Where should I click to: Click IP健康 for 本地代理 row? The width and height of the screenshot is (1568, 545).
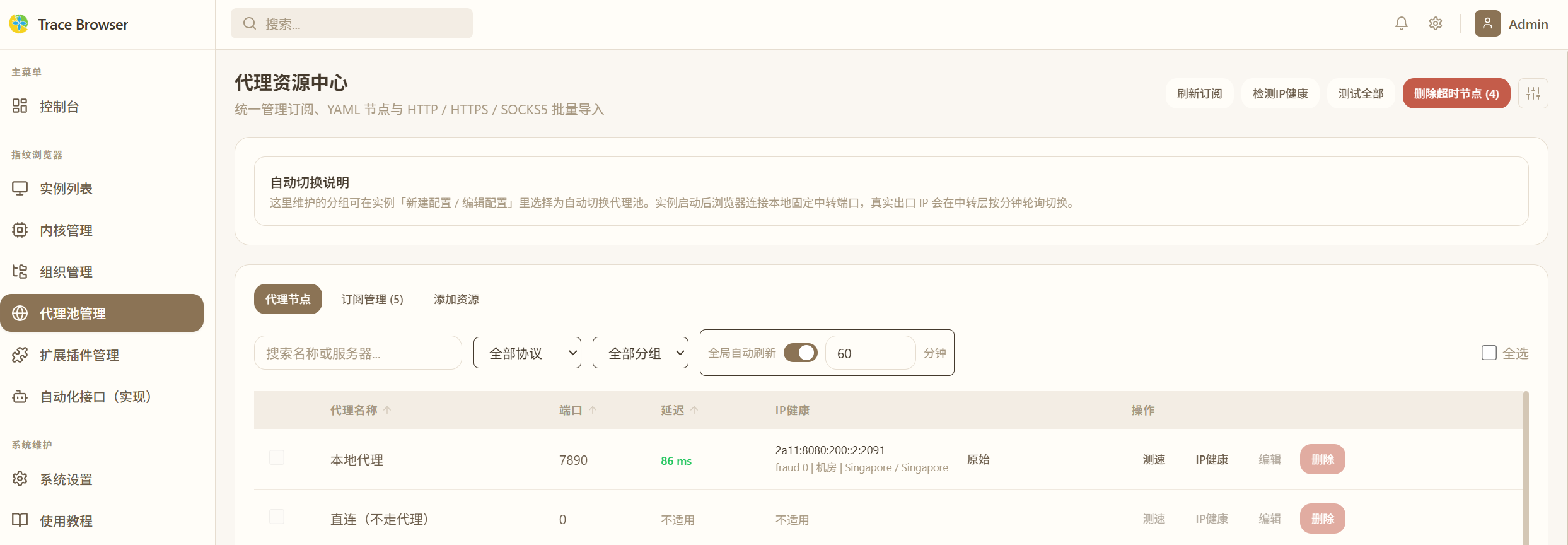click(x=1212, y=459)
